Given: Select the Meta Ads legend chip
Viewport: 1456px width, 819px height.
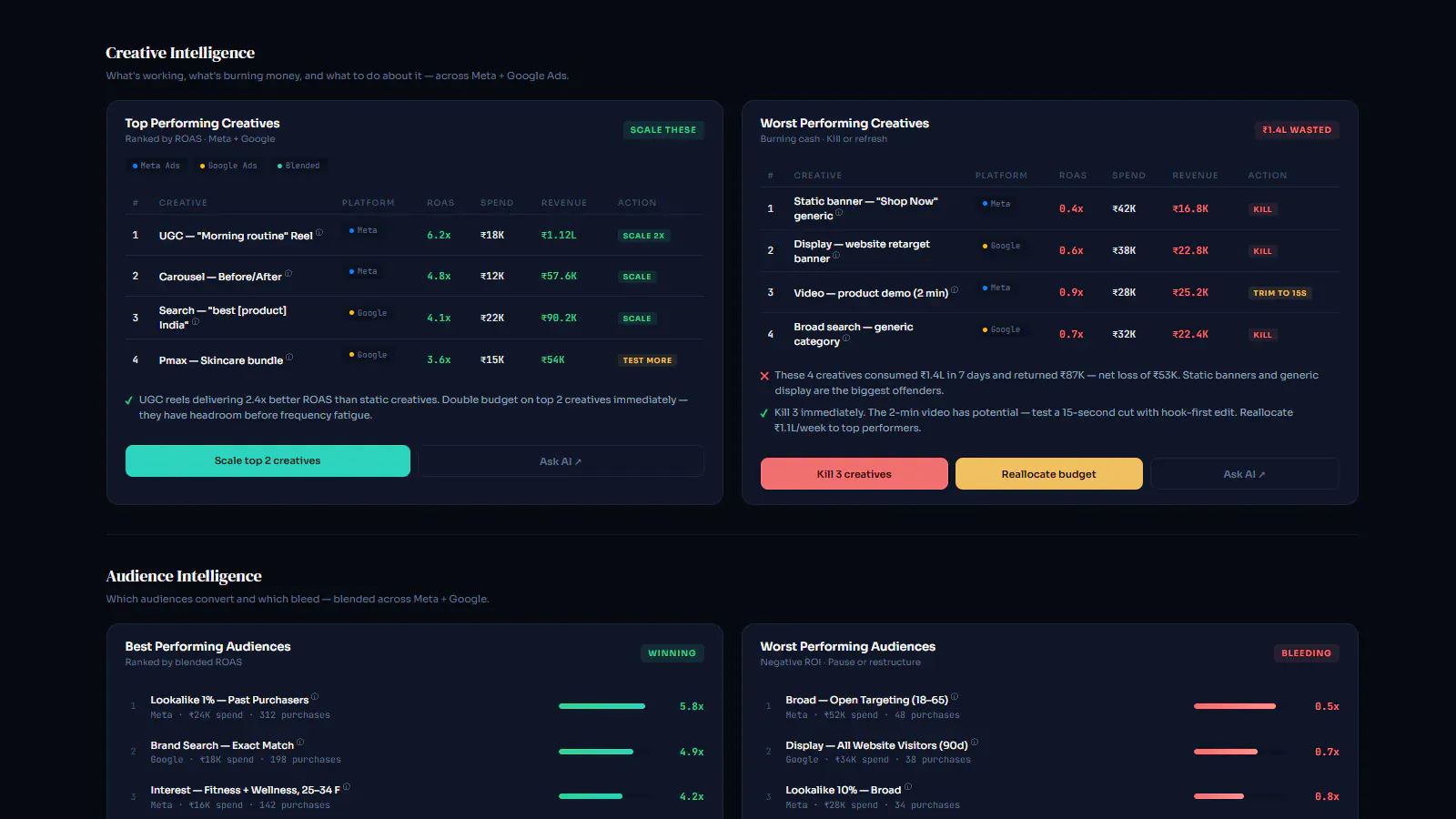Looking at the screenshot, I should (x=157, y=166).
